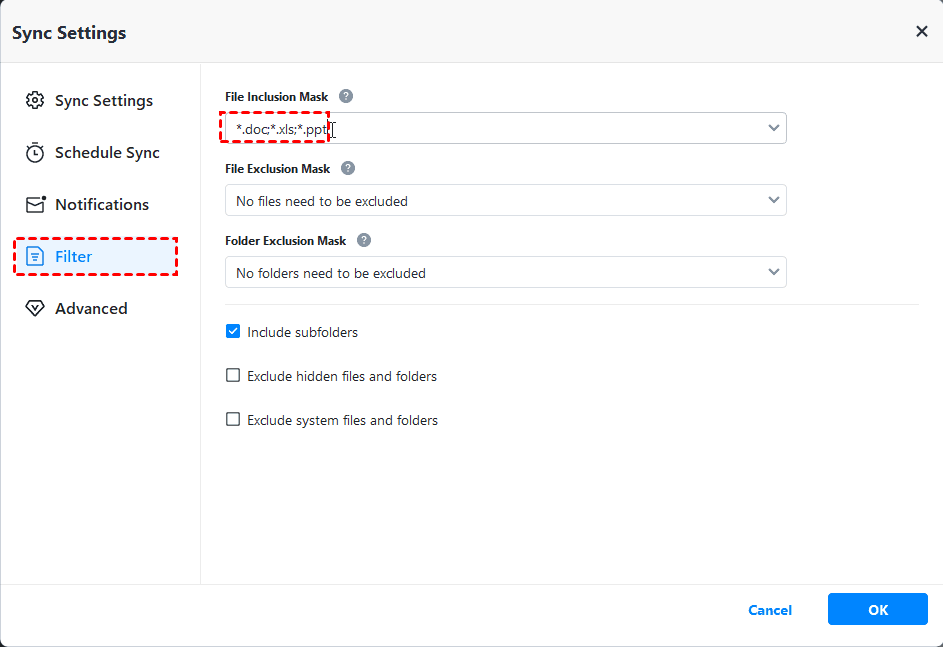Viewport: 943px width, 647px height.
Task: Click the Cancel link
Action: click(x=770, y=610)
